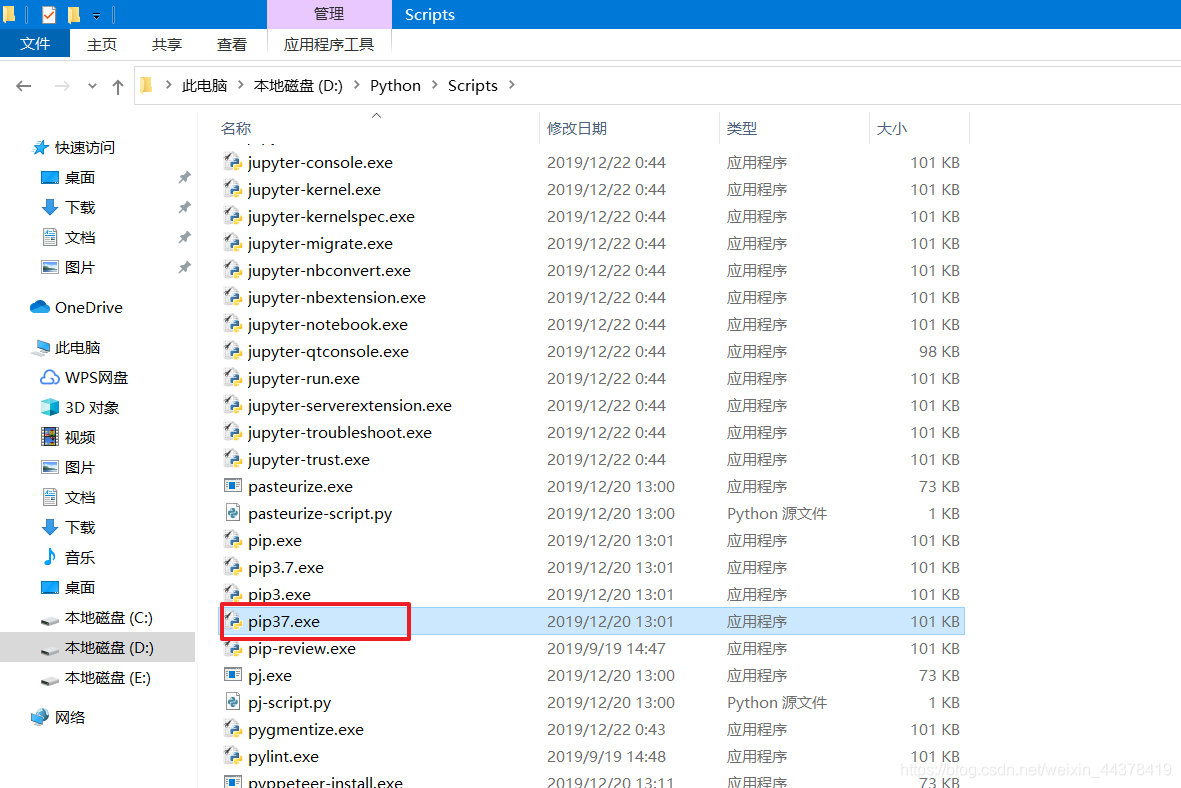Screen dimensions: 1181x788
Task: Click the properties checkmark icon in title bar
Action: coord(49,14)
